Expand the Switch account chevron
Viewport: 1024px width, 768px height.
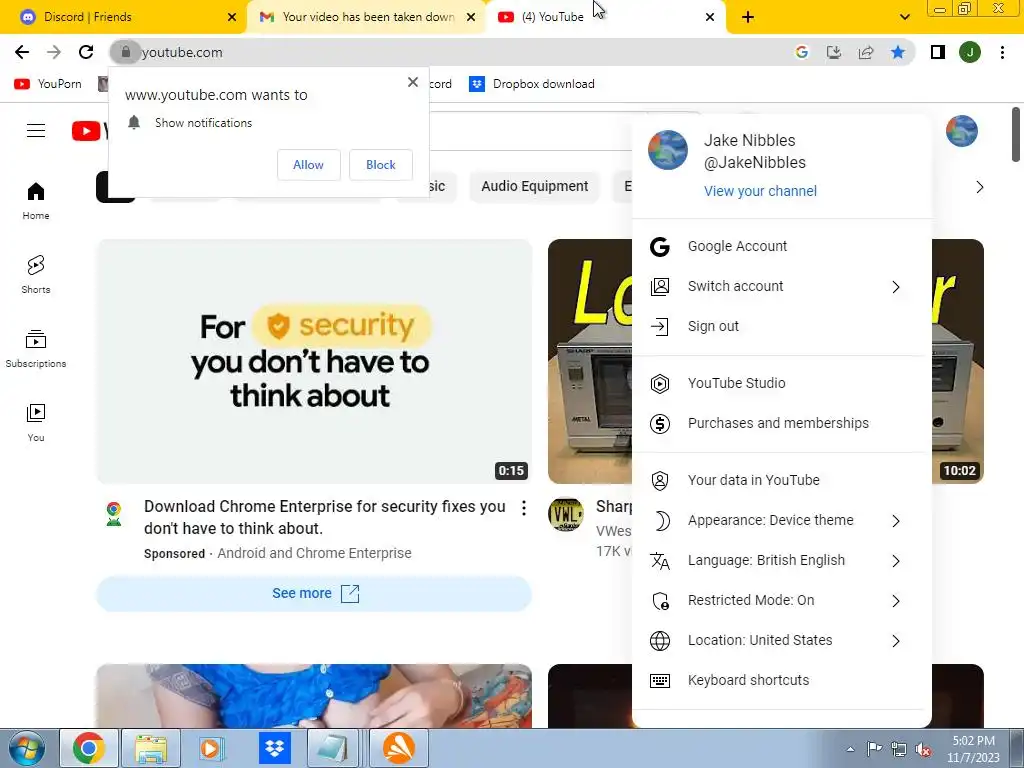pos(896,287)
